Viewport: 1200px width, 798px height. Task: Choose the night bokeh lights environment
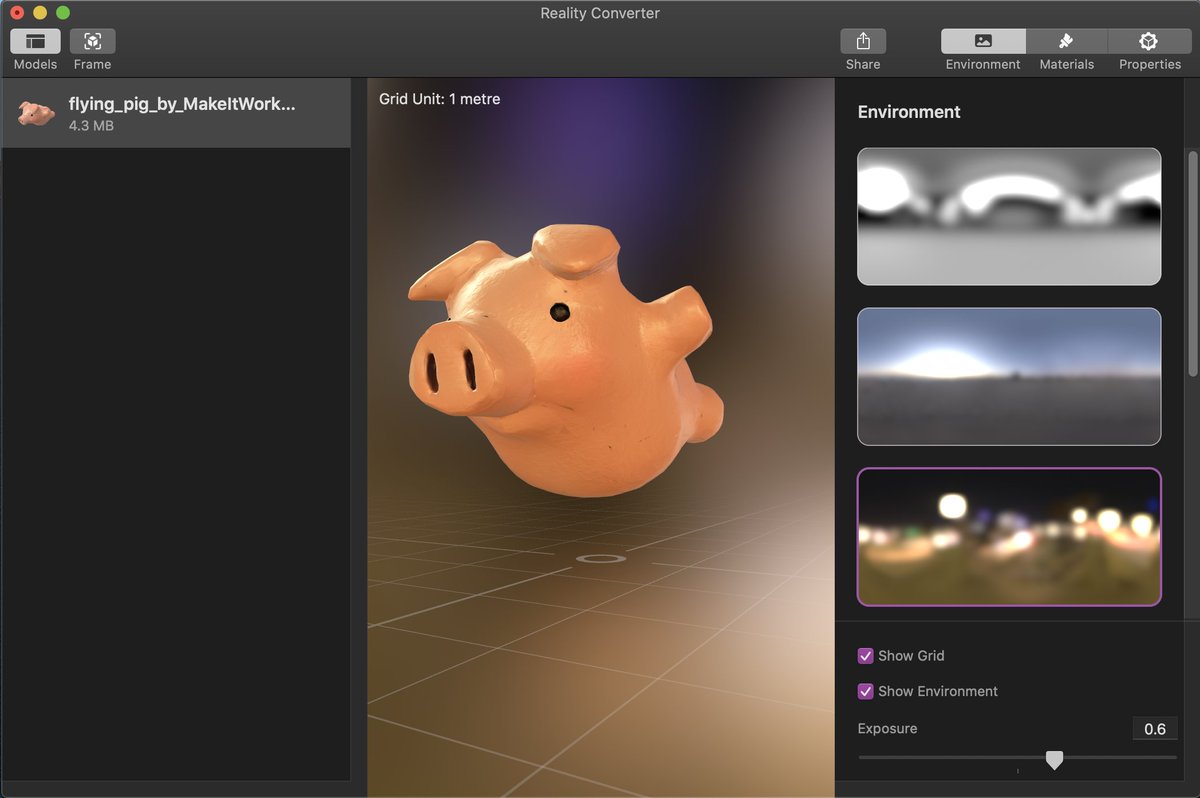point(1009,536)
